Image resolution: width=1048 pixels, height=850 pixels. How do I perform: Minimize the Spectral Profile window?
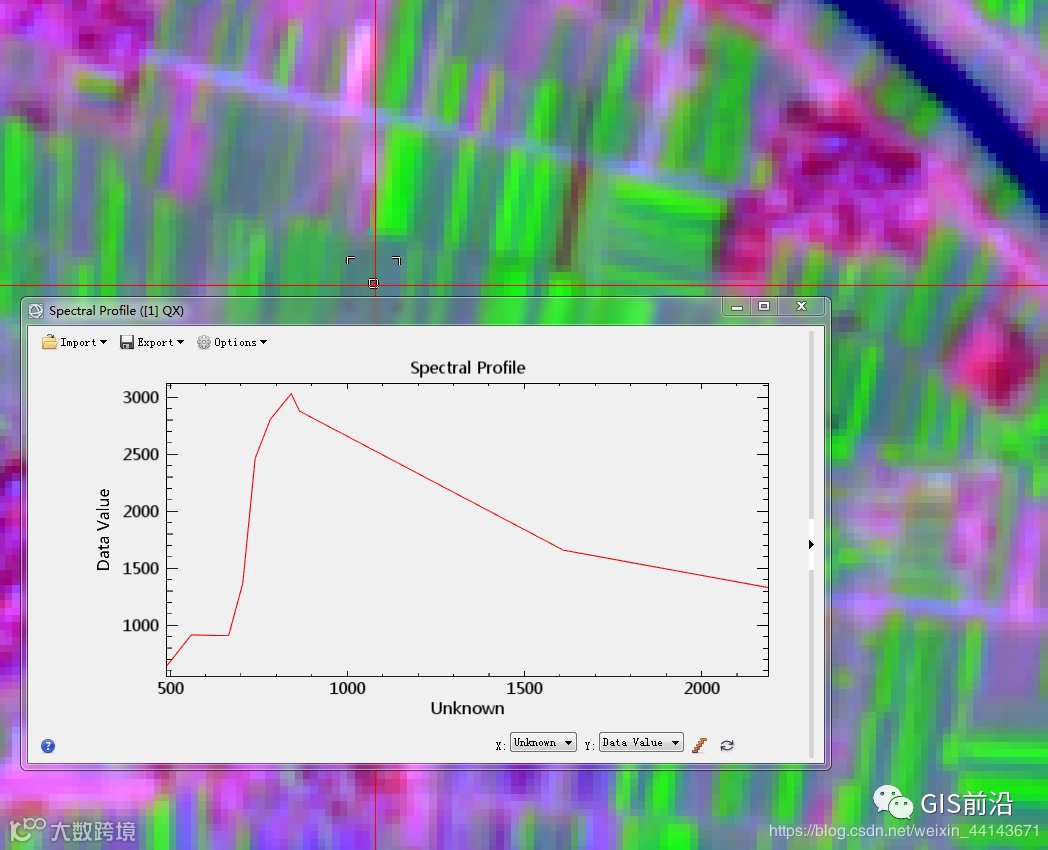coord(737,307)
